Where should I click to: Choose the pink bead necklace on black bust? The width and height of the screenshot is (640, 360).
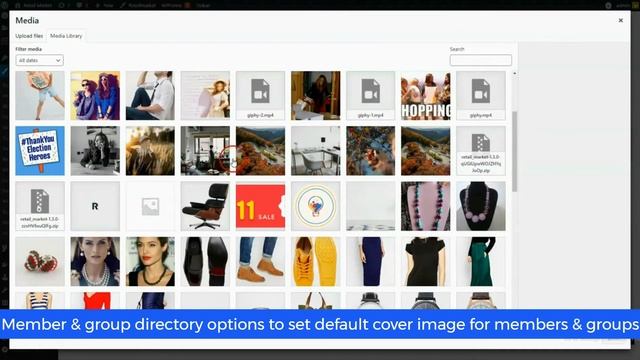coord(481,206)
